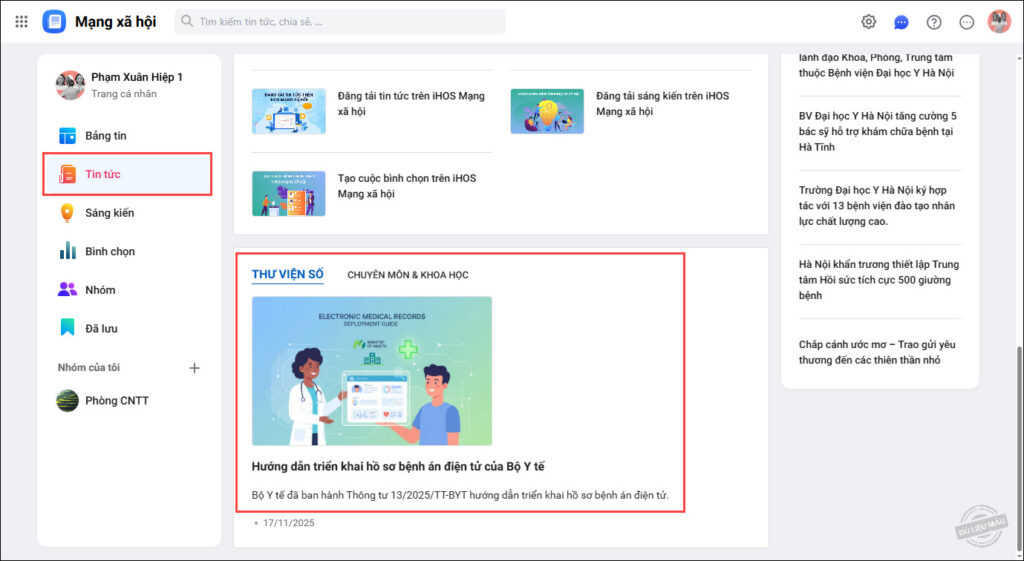Open Phạm Xuân Hiệp 1 profile name
Image resolution: width=1024 pixels, height=561 pixels.
137,77
